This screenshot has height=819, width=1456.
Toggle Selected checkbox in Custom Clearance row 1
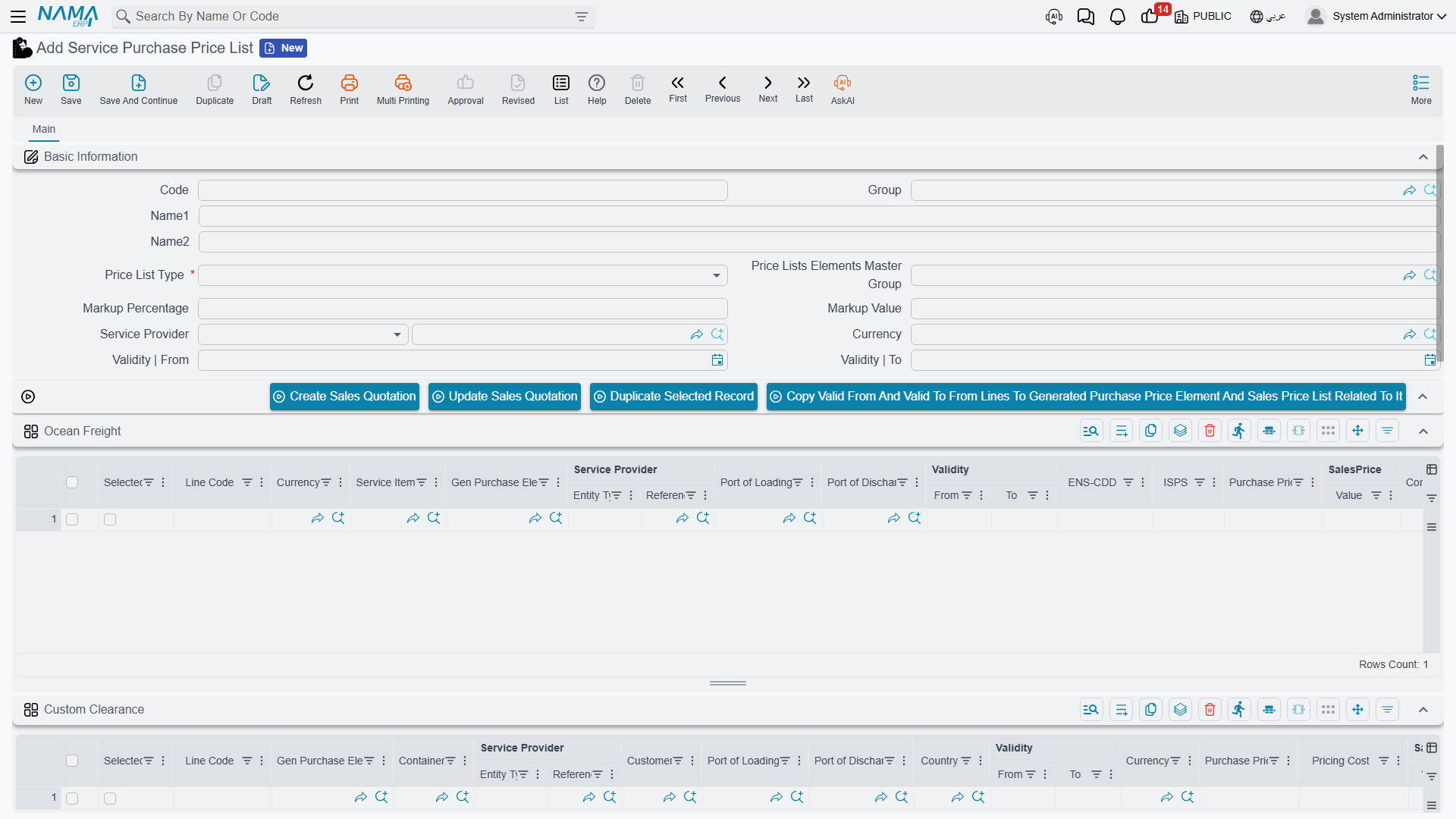click(110, 799)
